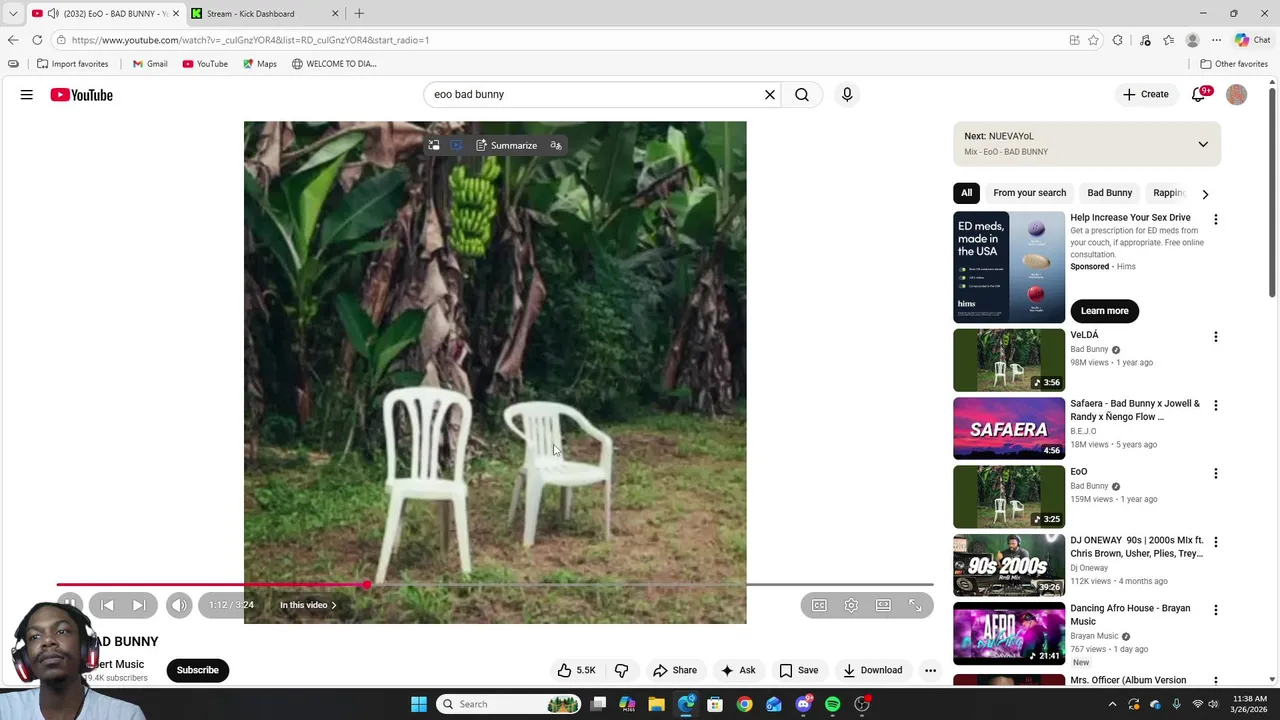Dislike the video
This screenshot has height=720, width=1280.
621,670
